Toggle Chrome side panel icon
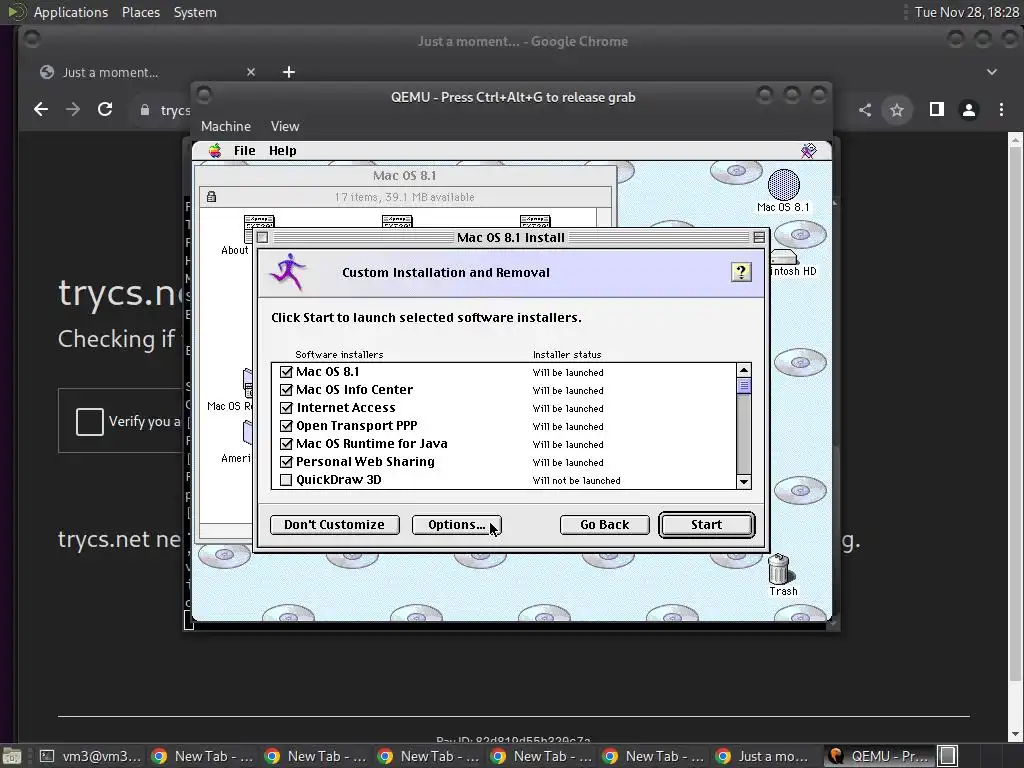This screenshot has height=768, width=1024. (x=936, y=110)
